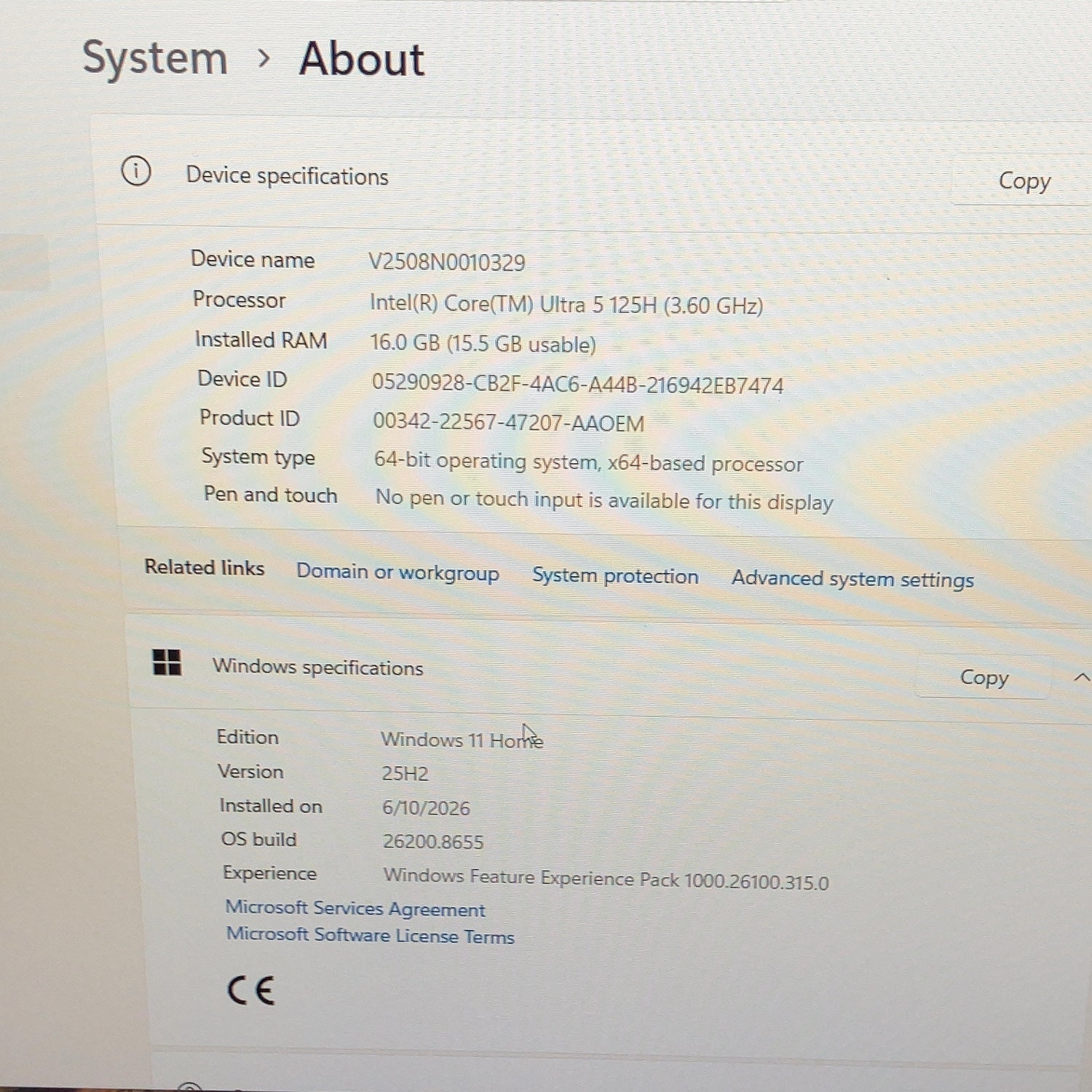Screen dimensions: 1092x1092
Task: Select the processor value Intel Core Ultra 5 125H
Action: tap(566, 304)
